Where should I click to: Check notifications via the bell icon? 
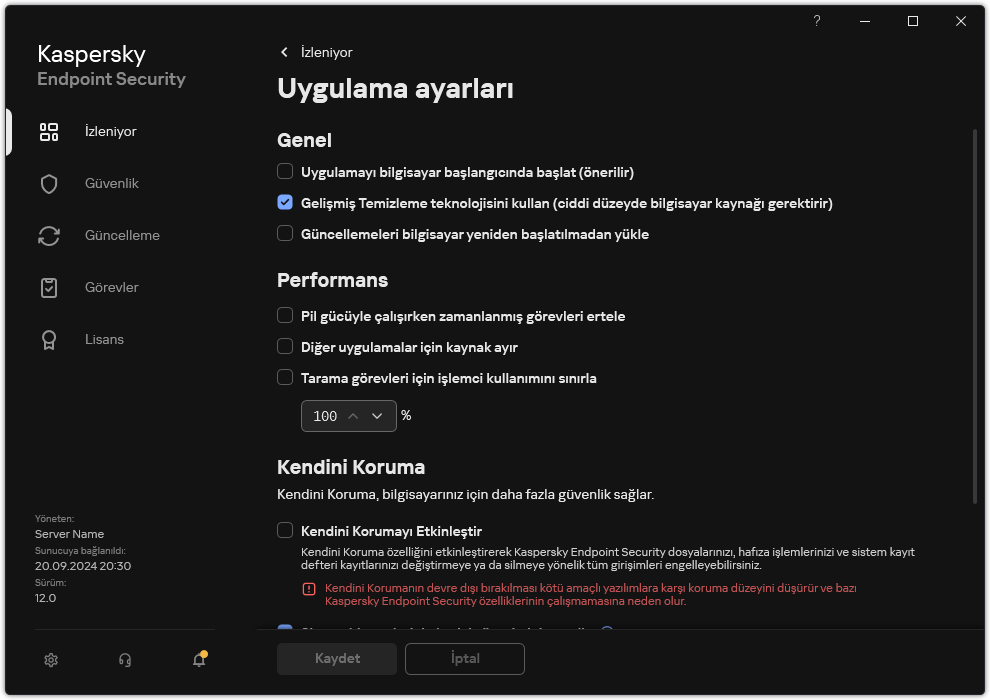click(x=198, y=660)
